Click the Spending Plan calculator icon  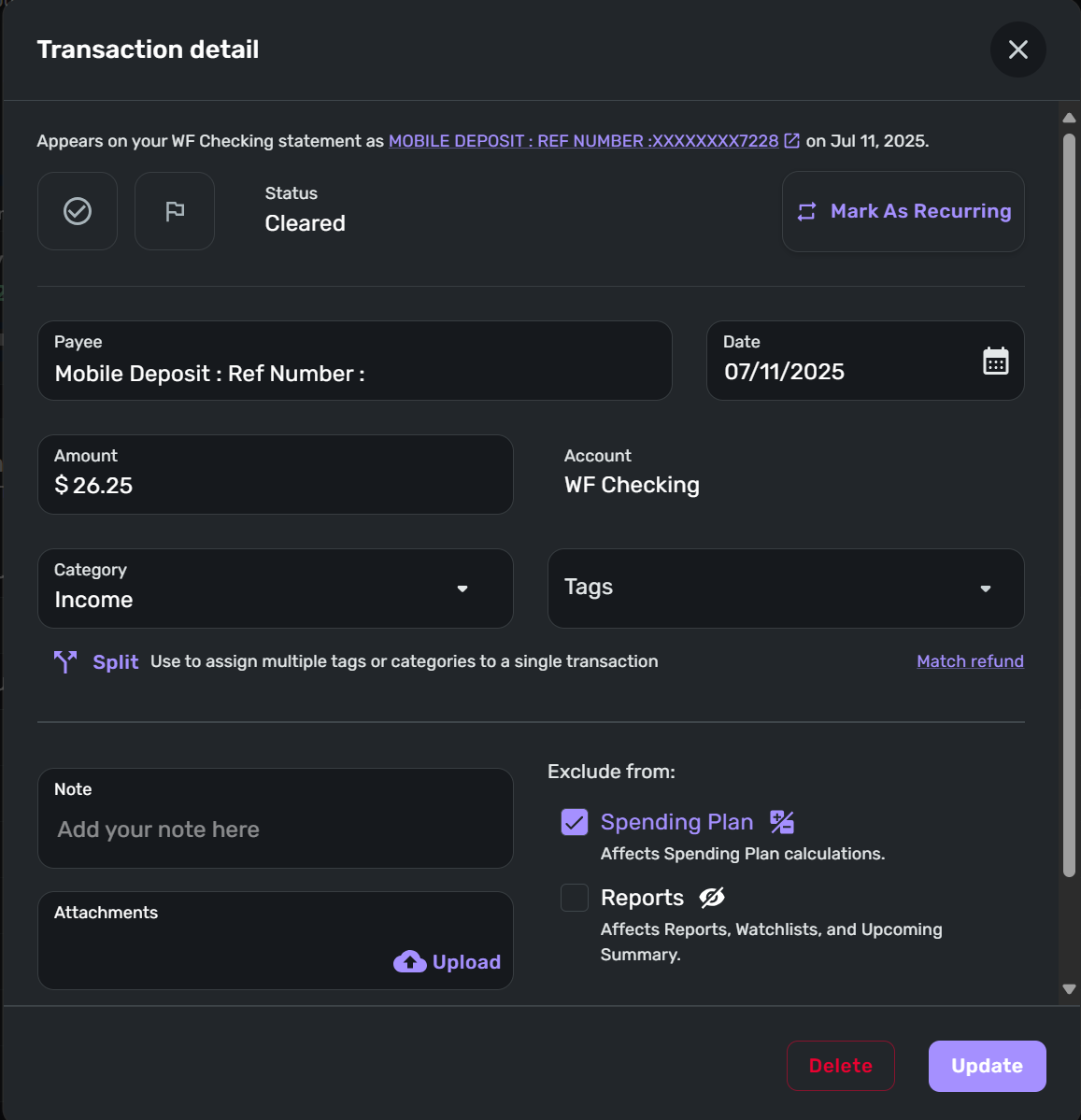pos(782,821)
